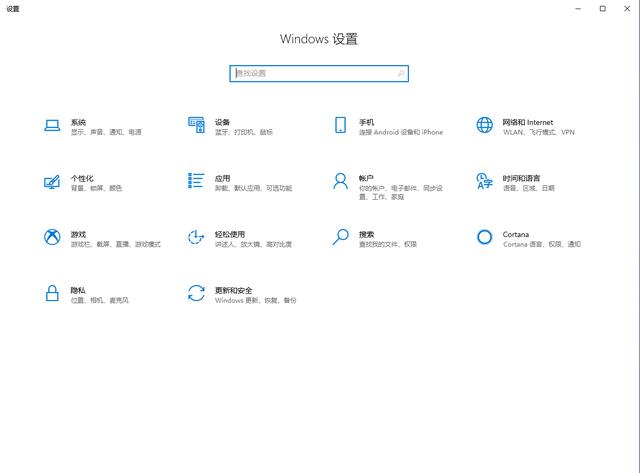Click the WLAN、飞行模式、VPN description

539,132
